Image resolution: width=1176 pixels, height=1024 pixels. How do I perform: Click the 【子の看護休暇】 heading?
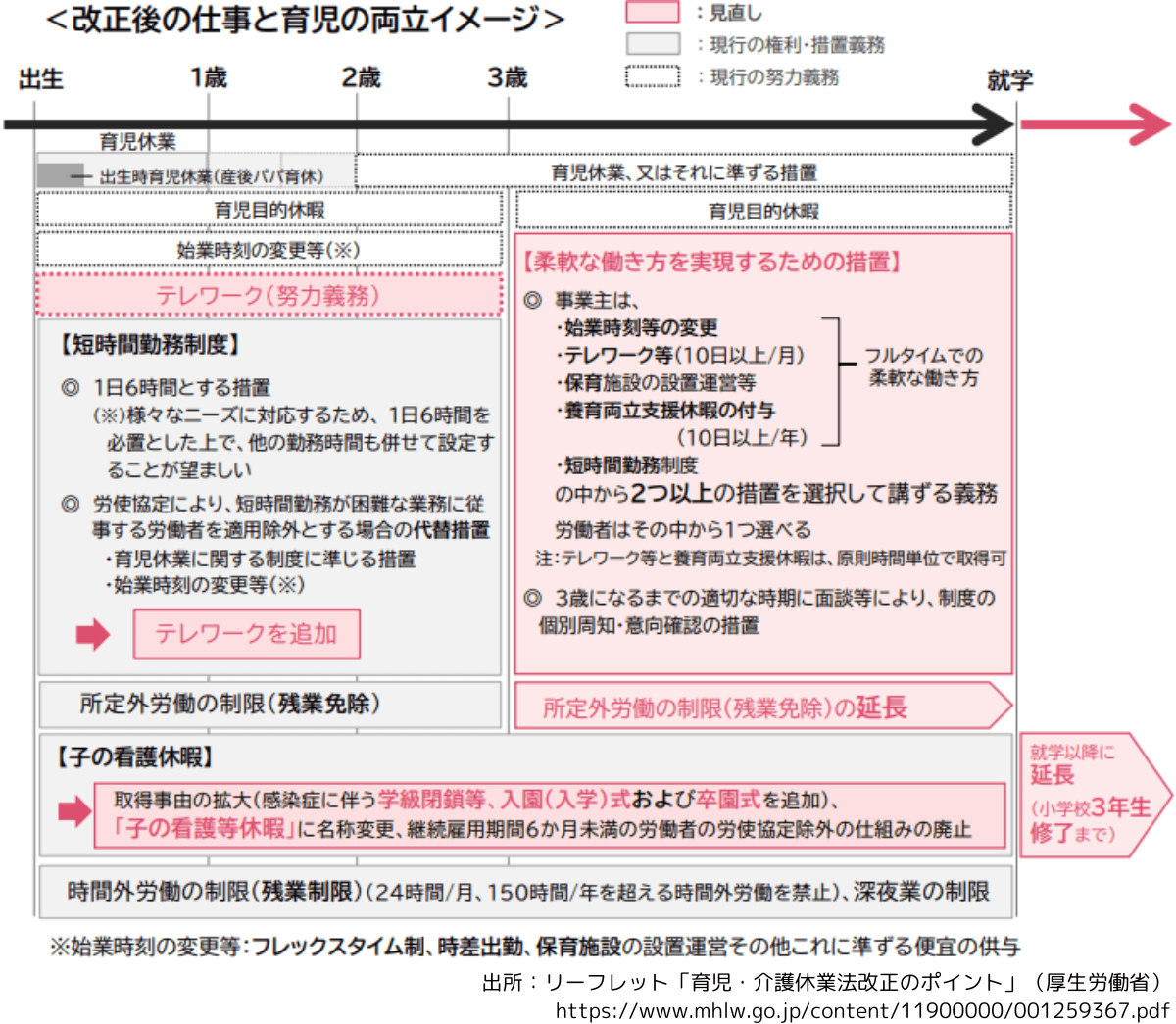[x=133, y=756]
